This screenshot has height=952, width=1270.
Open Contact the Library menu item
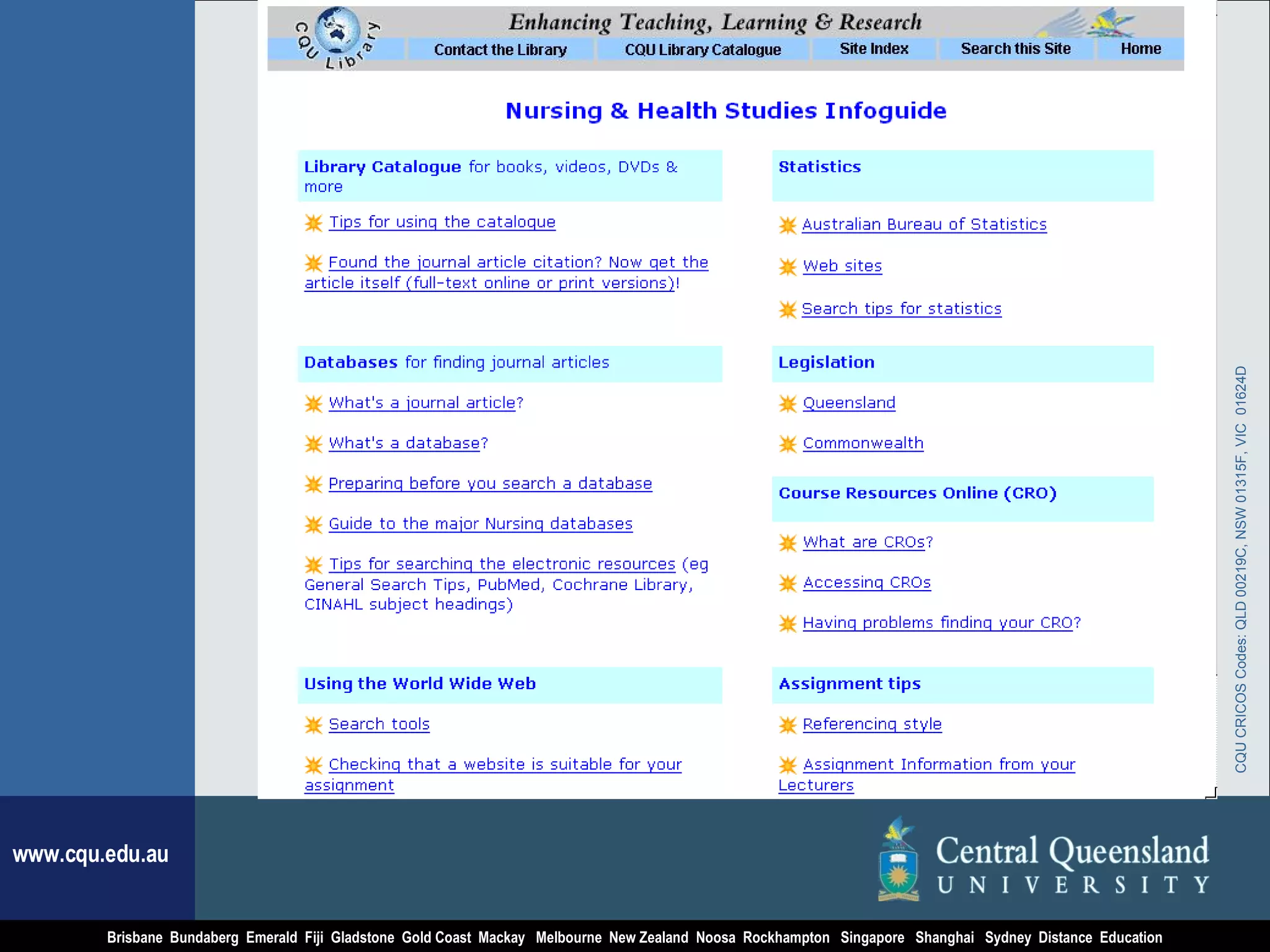coord(500,50)
